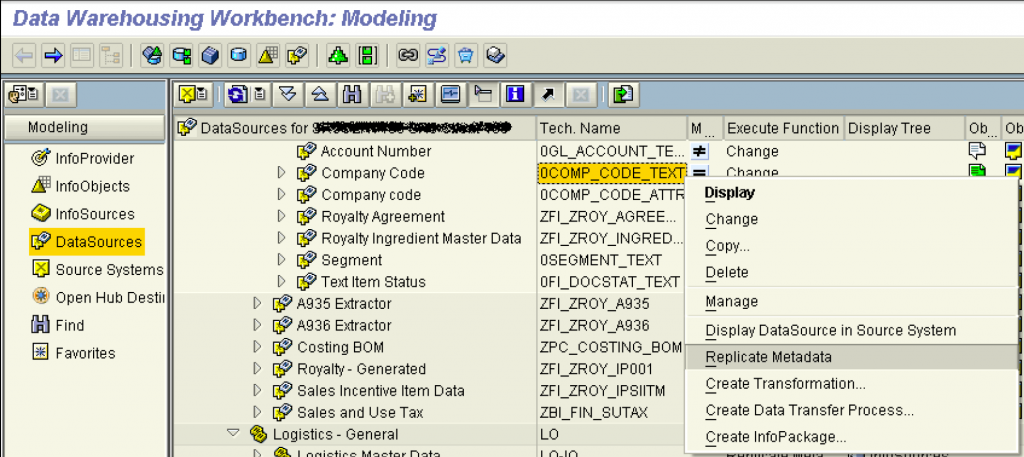
Task: Expand the A935 Extractor node
Action: (257, 304)
